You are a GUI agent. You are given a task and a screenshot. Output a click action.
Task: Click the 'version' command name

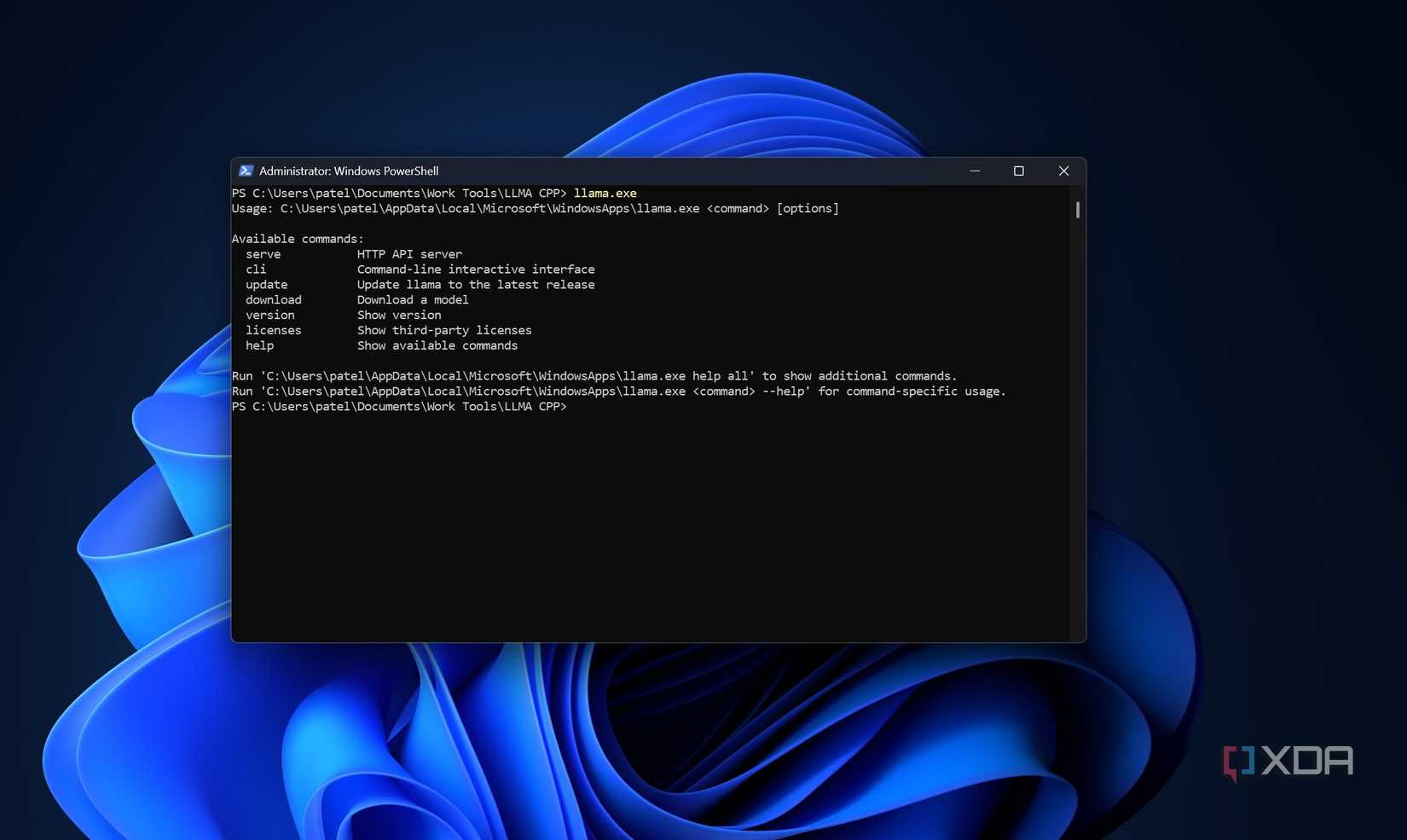click(x=269, y=316)
